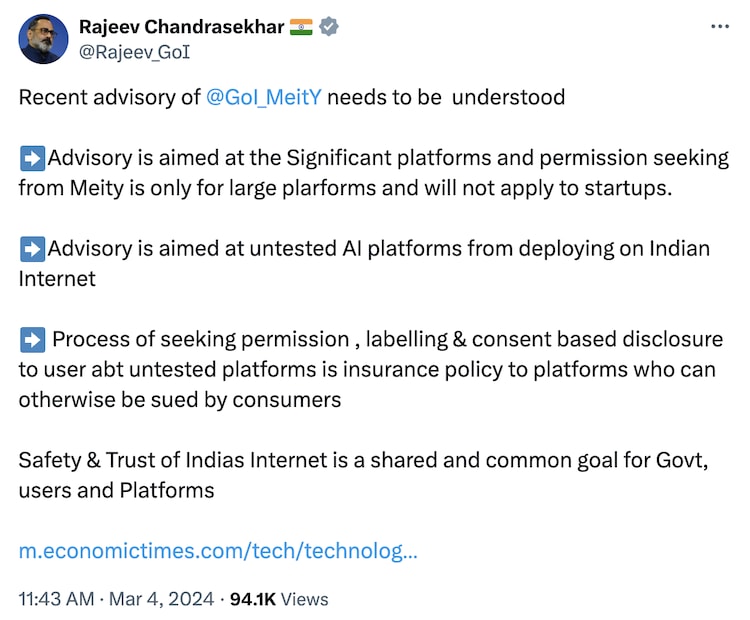750x620 pixels.
Task: Click the blue verified badge
Action: pyautogui.click(x=329, y=27)
